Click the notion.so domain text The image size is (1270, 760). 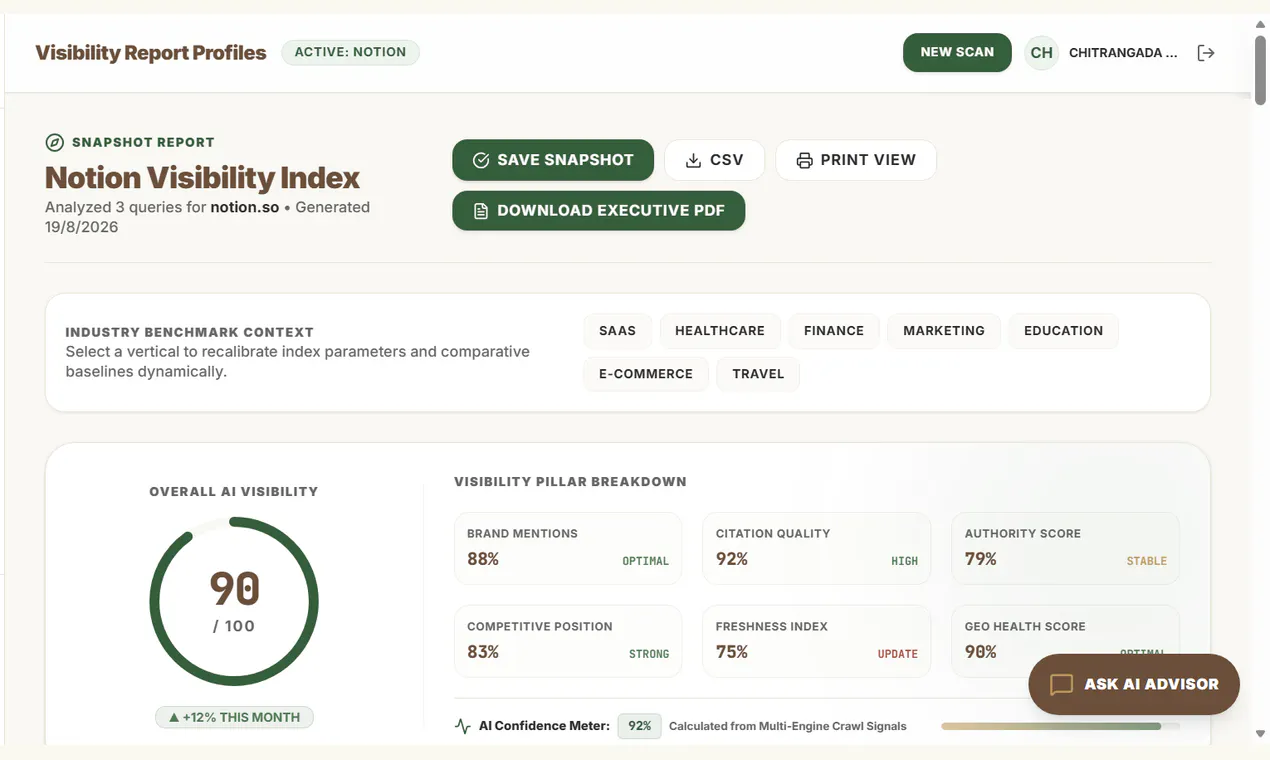click(x=244, y=207)
